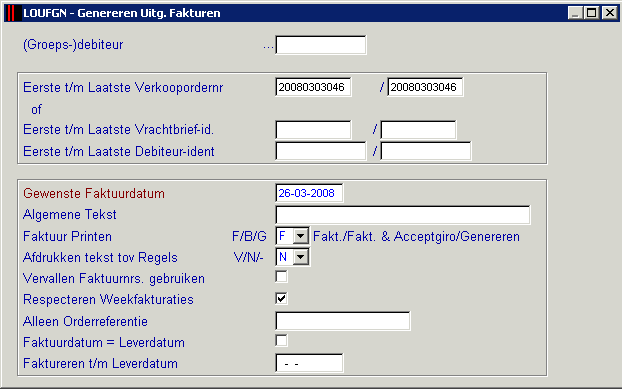
Task: Edit the Gewenste Faktuurdatum date field
Action: [309, 193]
